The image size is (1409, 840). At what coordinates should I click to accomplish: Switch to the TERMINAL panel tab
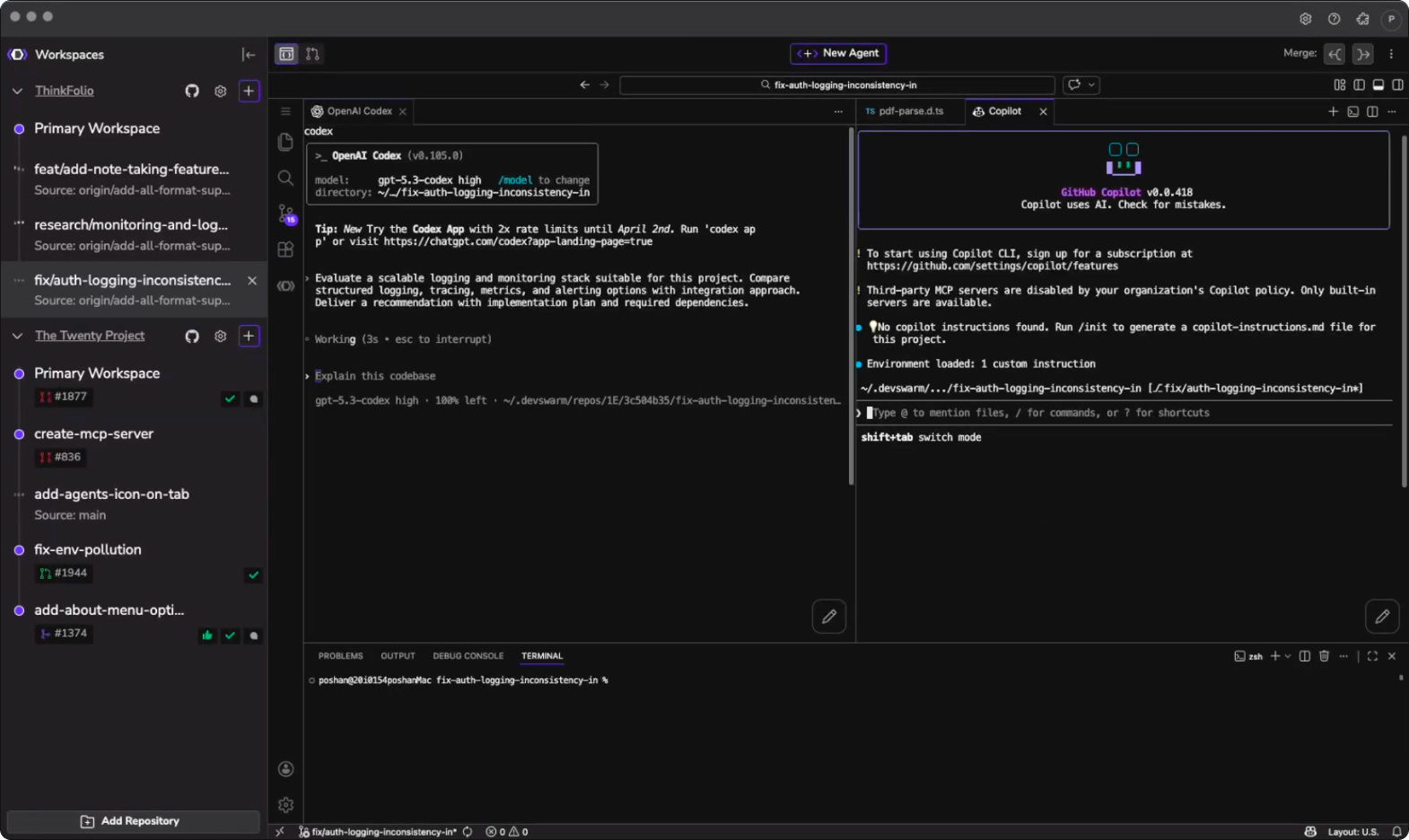(542, 656)
